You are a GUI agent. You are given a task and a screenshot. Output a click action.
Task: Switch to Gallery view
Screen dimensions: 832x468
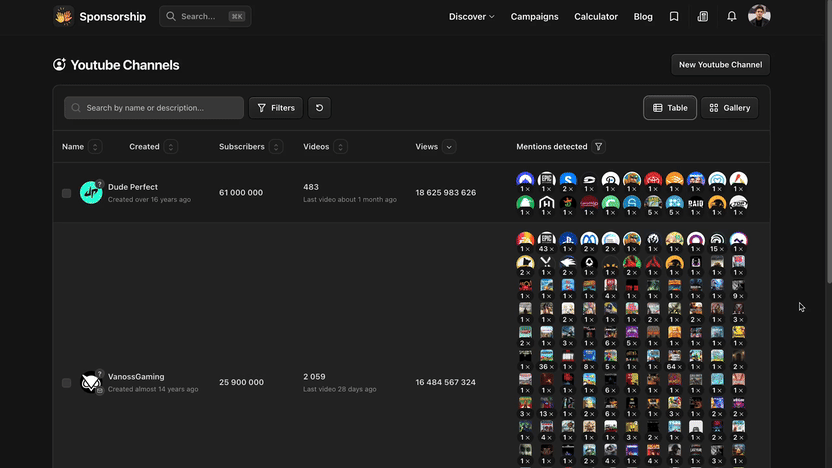tap(730, 108)
